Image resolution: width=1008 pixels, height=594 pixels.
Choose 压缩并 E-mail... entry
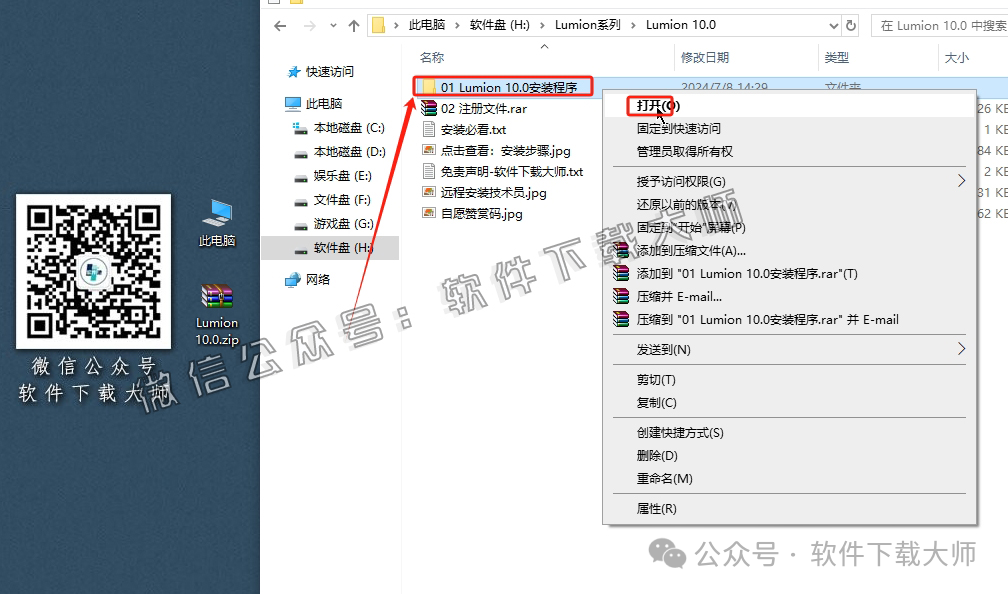(x=679, y=297)
